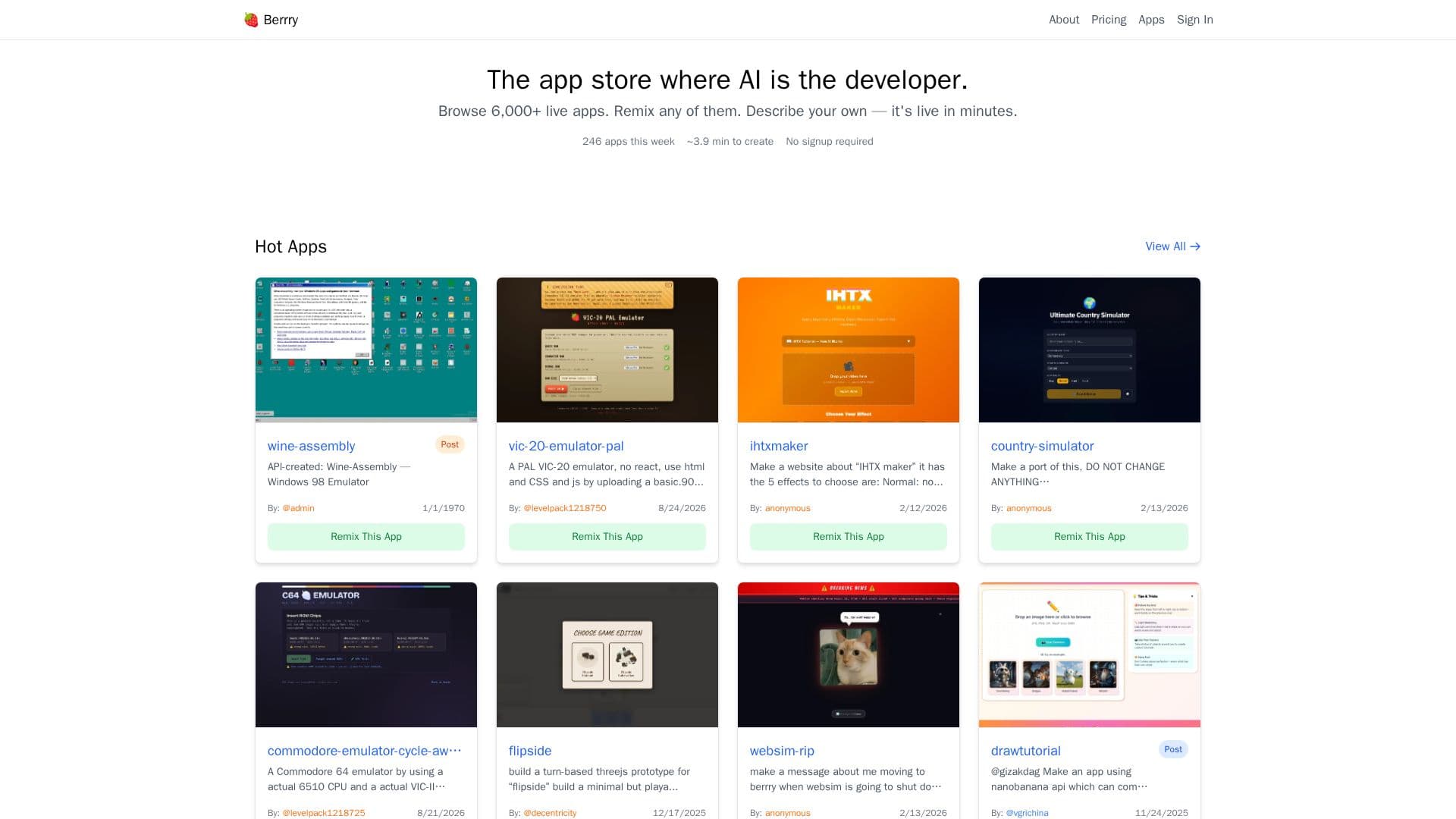Remix This App for wine-assembly
This screenshot has width=1456, height=819.
[366, 536]
